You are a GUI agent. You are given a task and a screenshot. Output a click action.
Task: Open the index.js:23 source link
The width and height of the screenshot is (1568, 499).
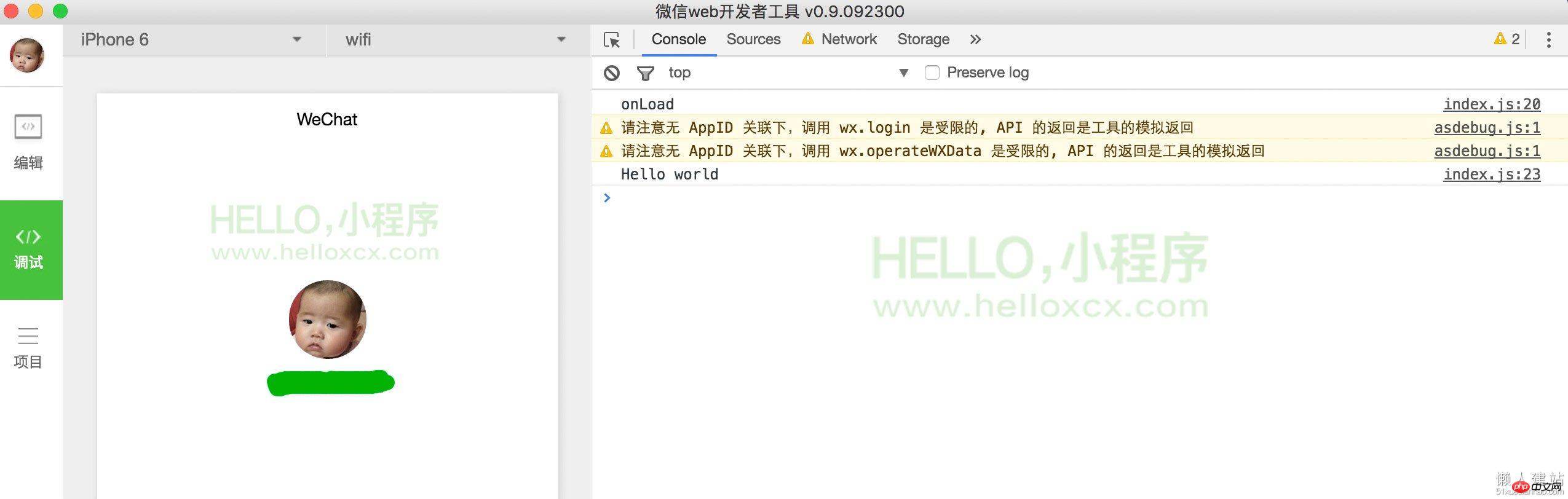pyautogui.click(x=1492, y=174)
